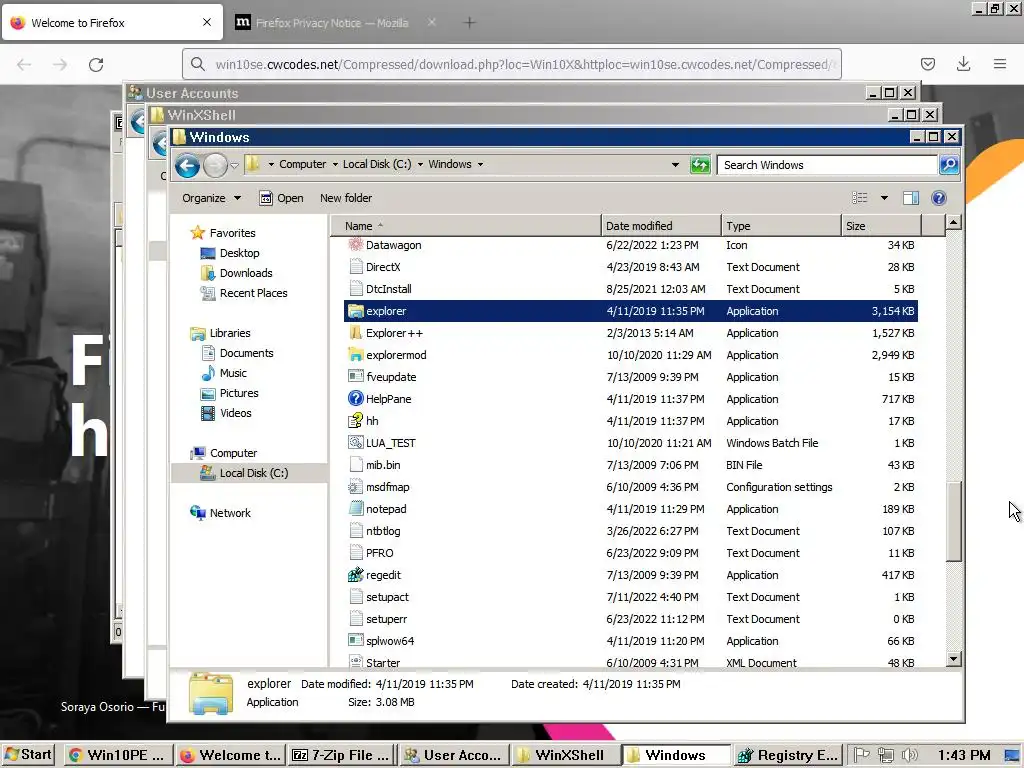Sort by the Date modified column header
The width and height of the screenshot is (1024, 768).
click(661, 225)
